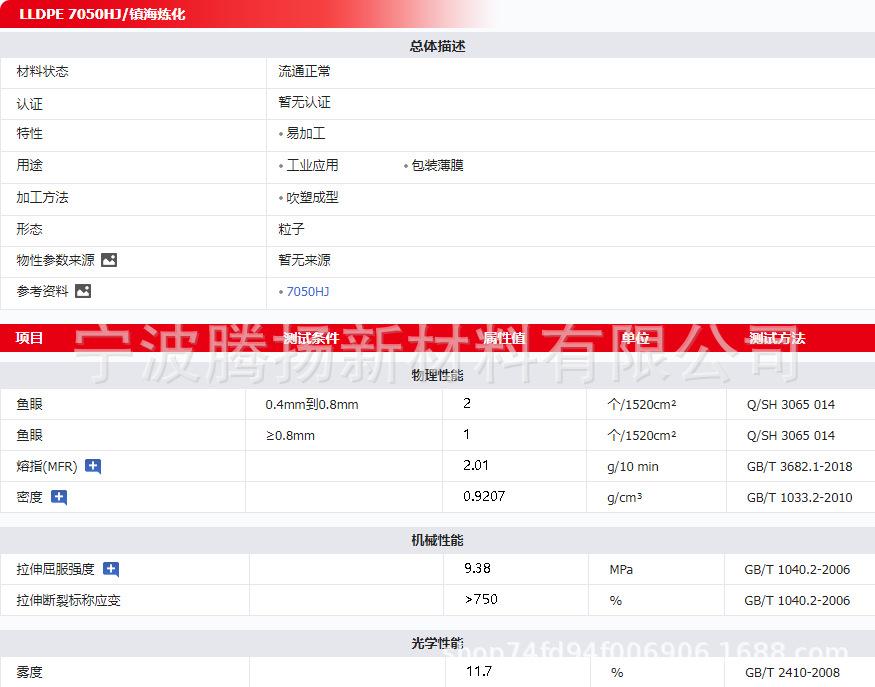The width and height of the screenshot is (875, 687).
Task: Expand the plus icon next to 密度
Action: [x=59, y=497]
